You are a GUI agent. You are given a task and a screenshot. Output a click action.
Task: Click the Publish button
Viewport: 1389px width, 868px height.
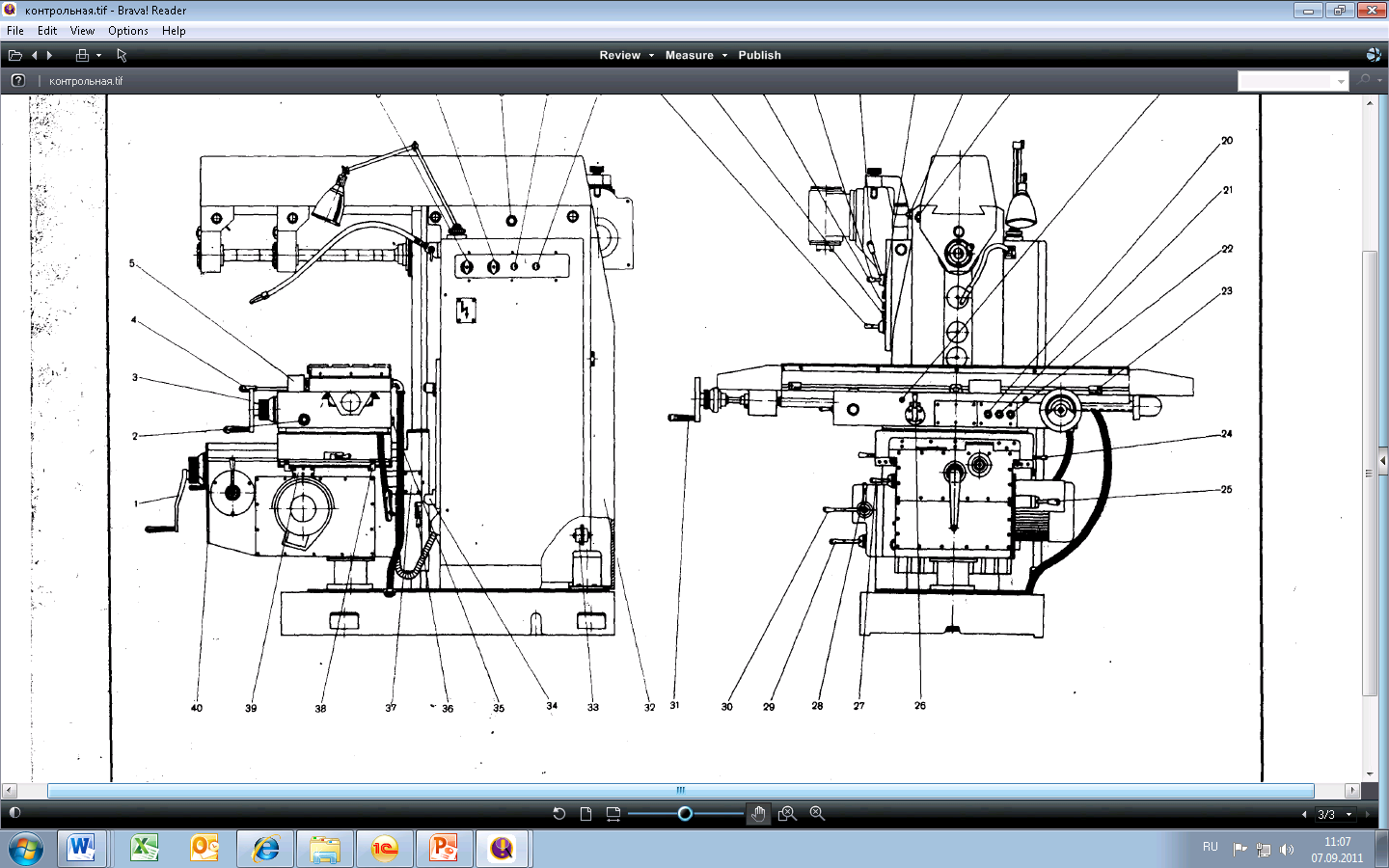[x=760, y=56]
